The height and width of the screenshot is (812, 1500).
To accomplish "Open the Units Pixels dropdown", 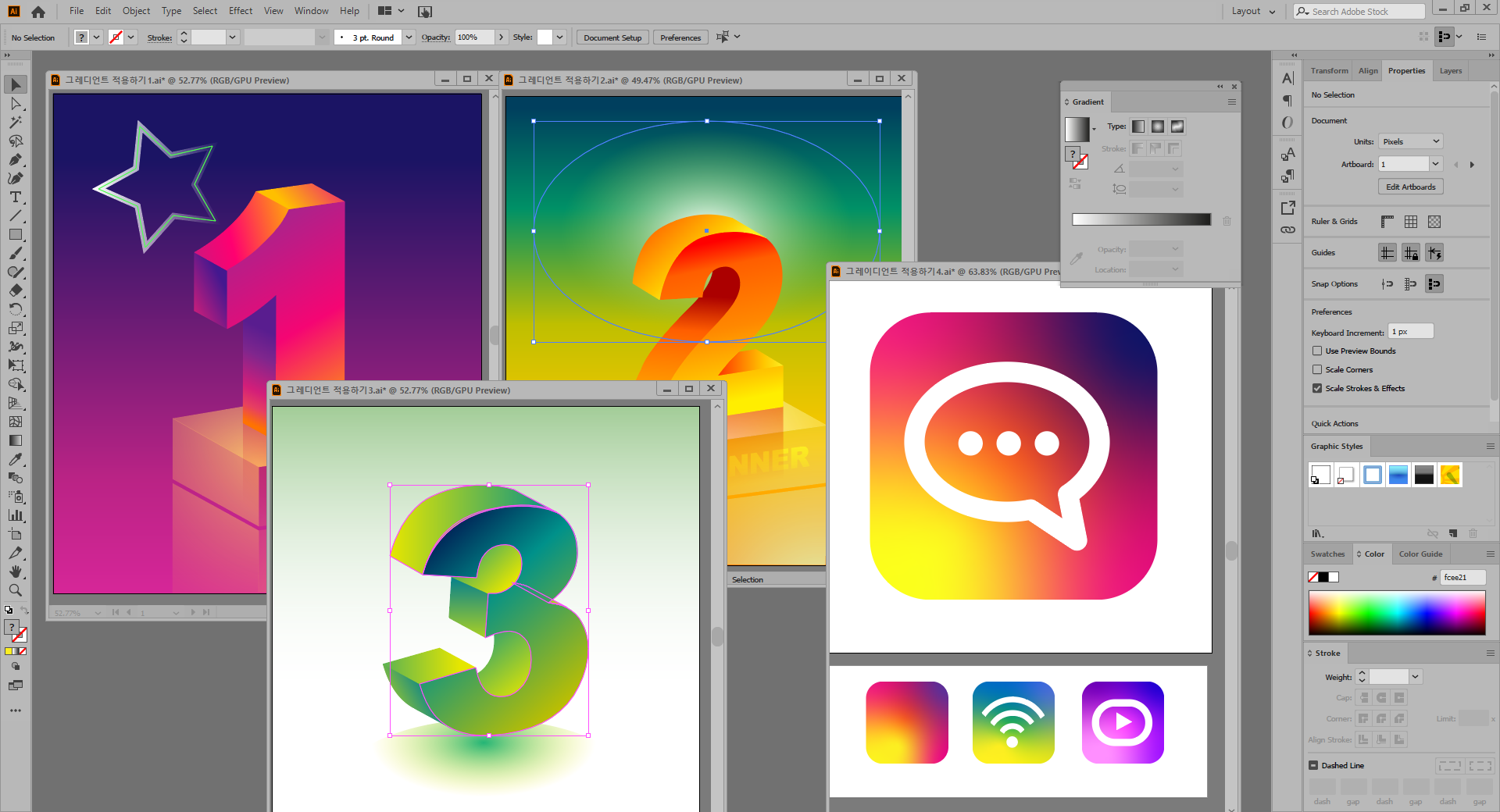I will pos(1410,142).
